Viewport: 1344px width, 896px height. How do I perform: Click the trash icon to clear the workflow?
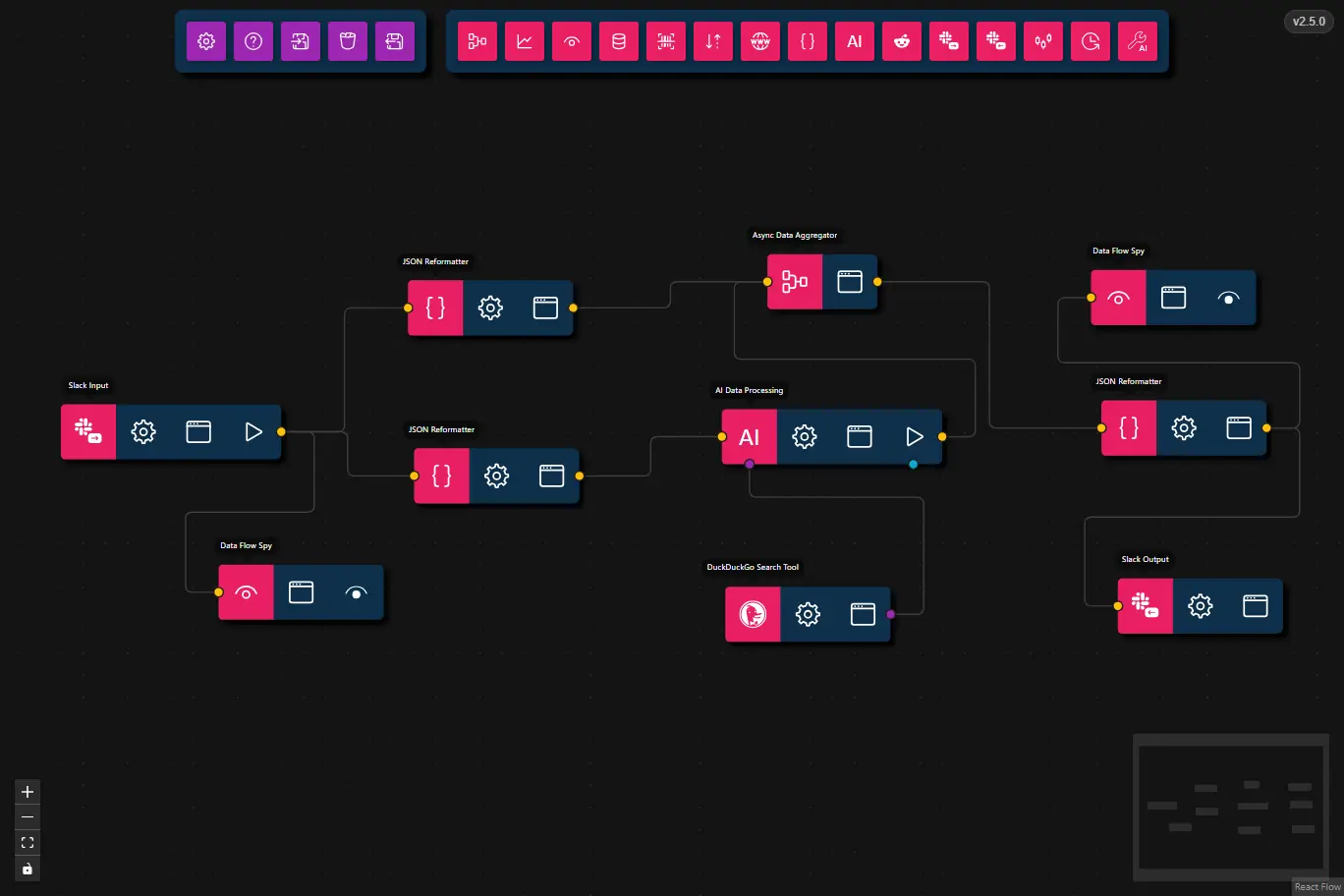coord(348,41)
